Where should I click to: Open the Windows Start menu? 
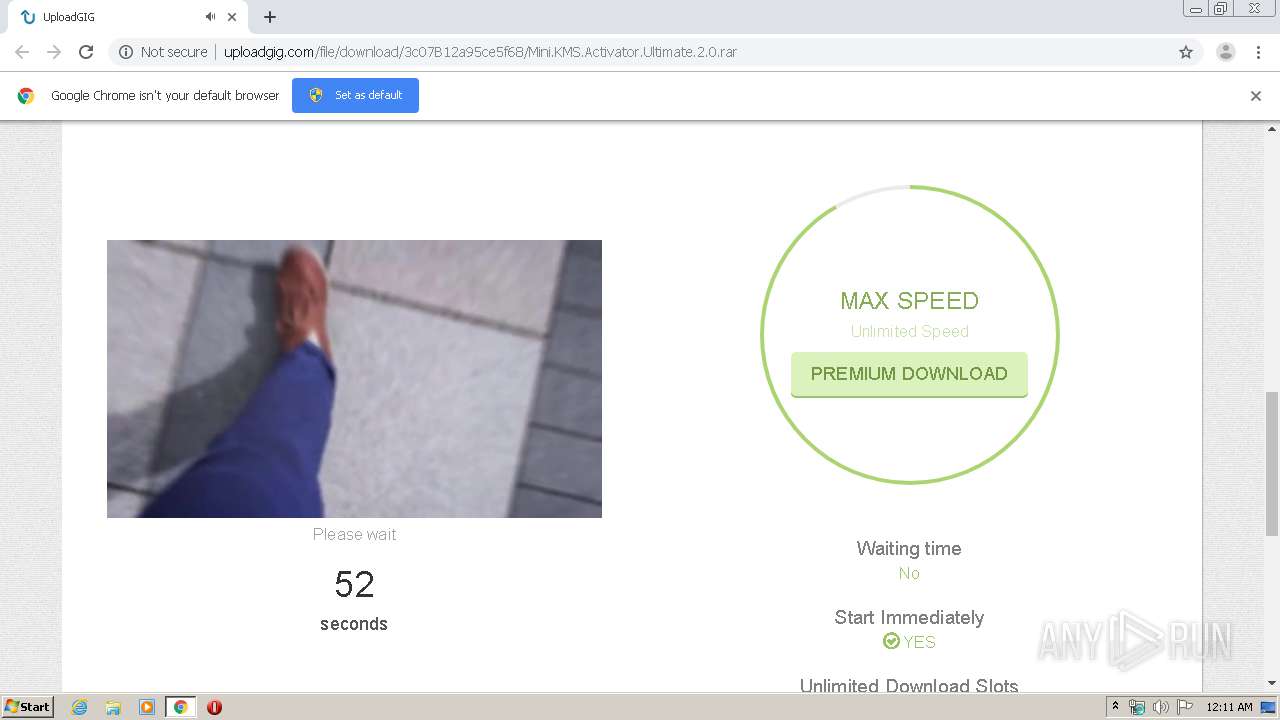pyautogui.click(x=28, y=706)
